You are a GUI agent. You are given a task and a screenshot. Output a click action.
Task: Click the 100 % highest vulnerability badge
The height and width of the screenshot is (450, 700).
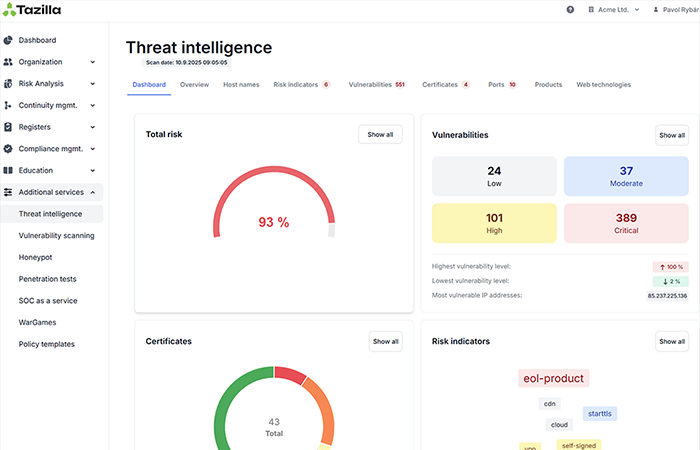tap(671, 267)
